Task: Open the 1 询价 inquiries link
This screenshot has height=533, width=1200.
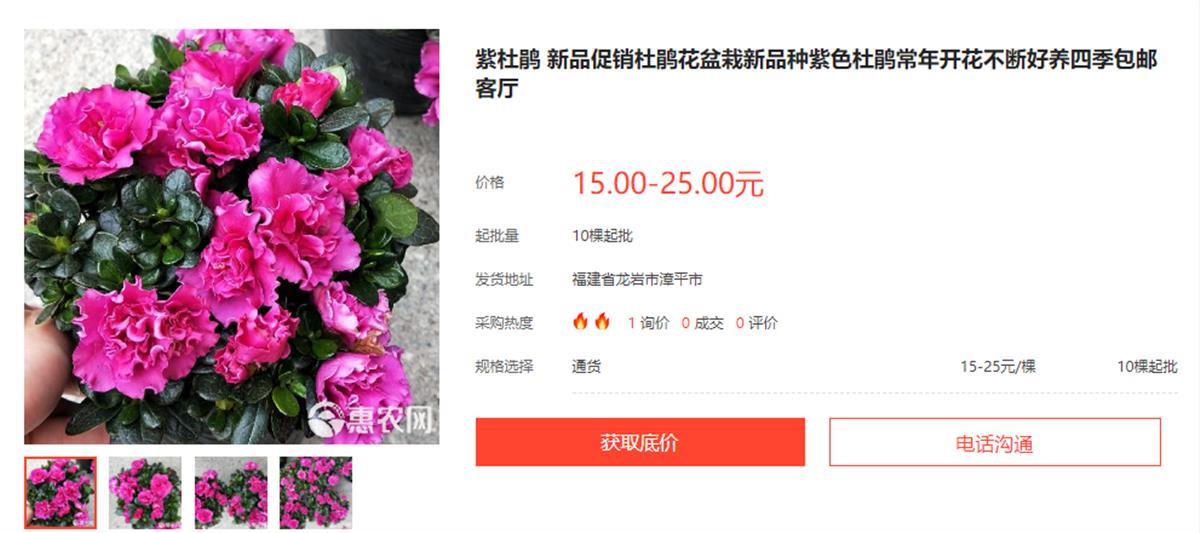Action: 648,323
